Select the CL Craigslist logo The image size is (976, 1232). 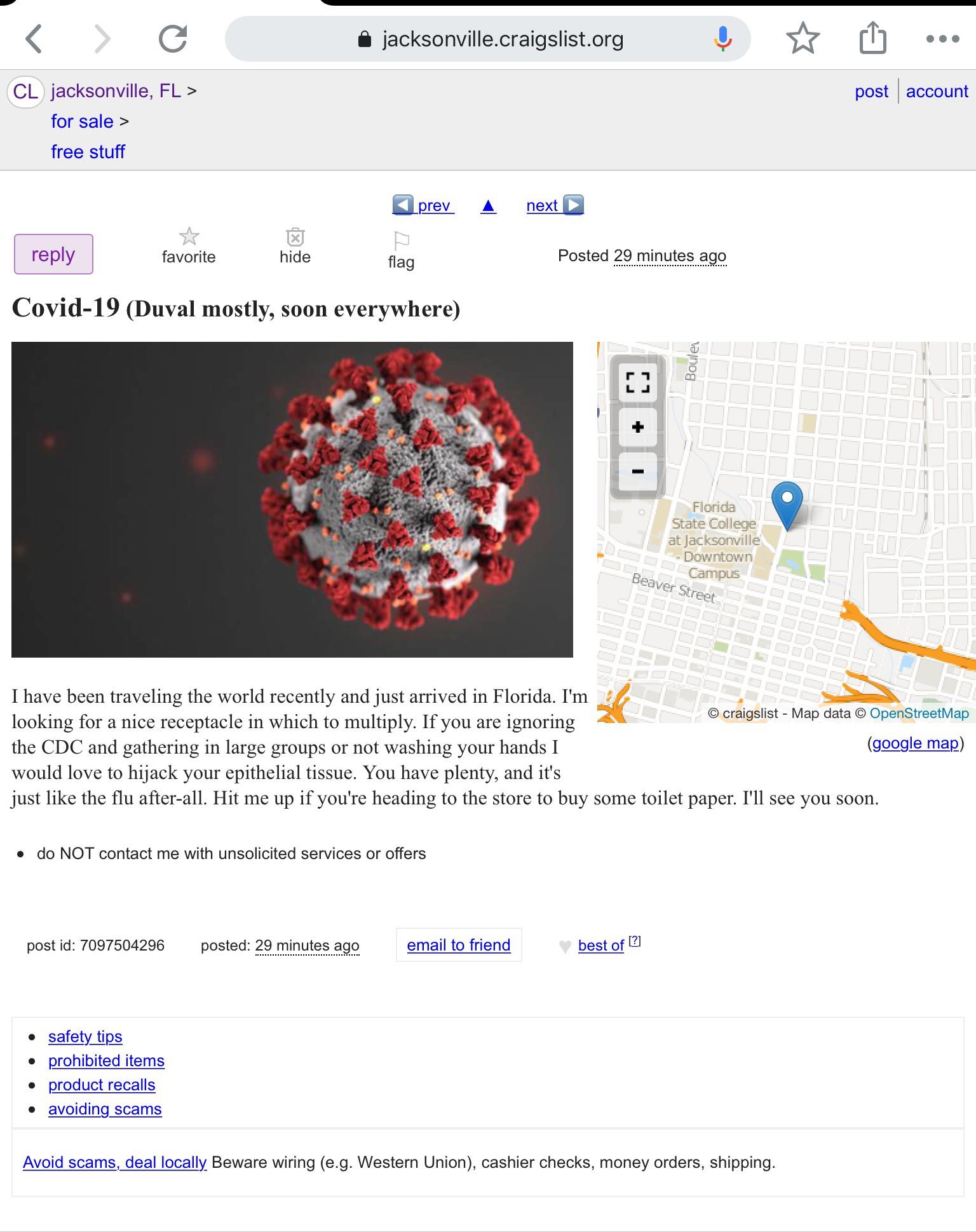tap(26, 91)
